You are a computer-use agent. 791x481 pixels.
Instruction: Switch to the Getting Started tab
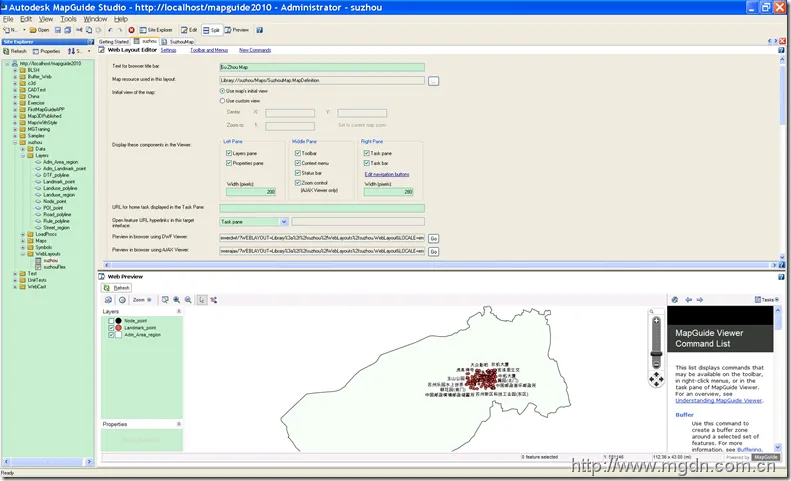[114, 42]
